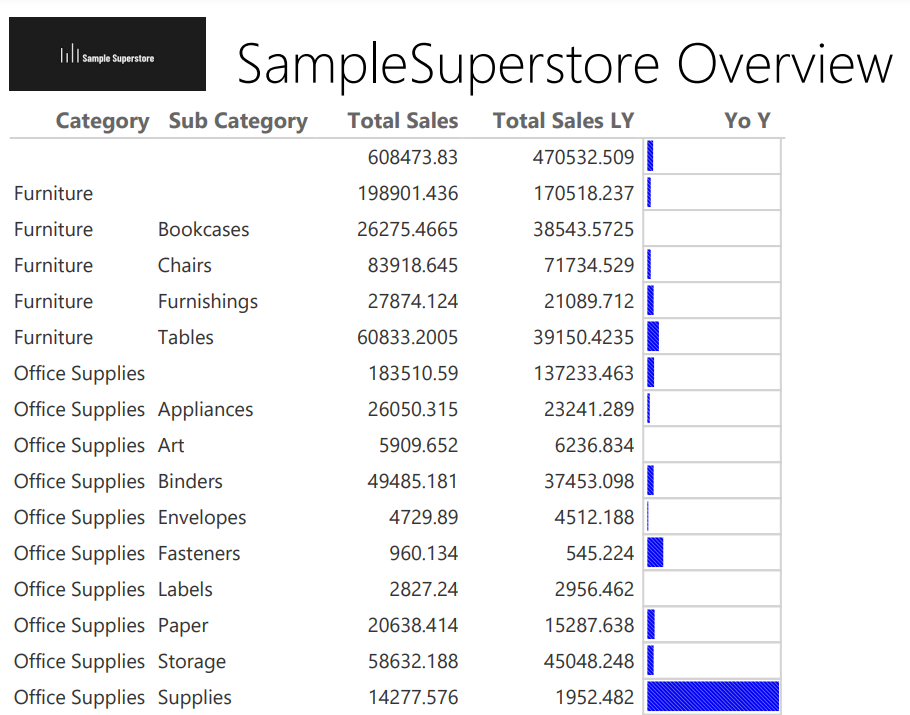Click the Furniture total YoY bar

click(651, 192)
